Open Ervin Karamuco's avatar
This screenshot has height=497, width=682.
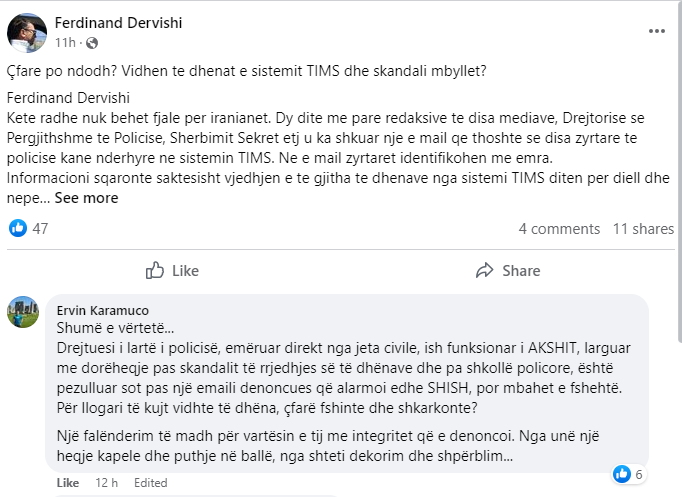click(23, 312)
